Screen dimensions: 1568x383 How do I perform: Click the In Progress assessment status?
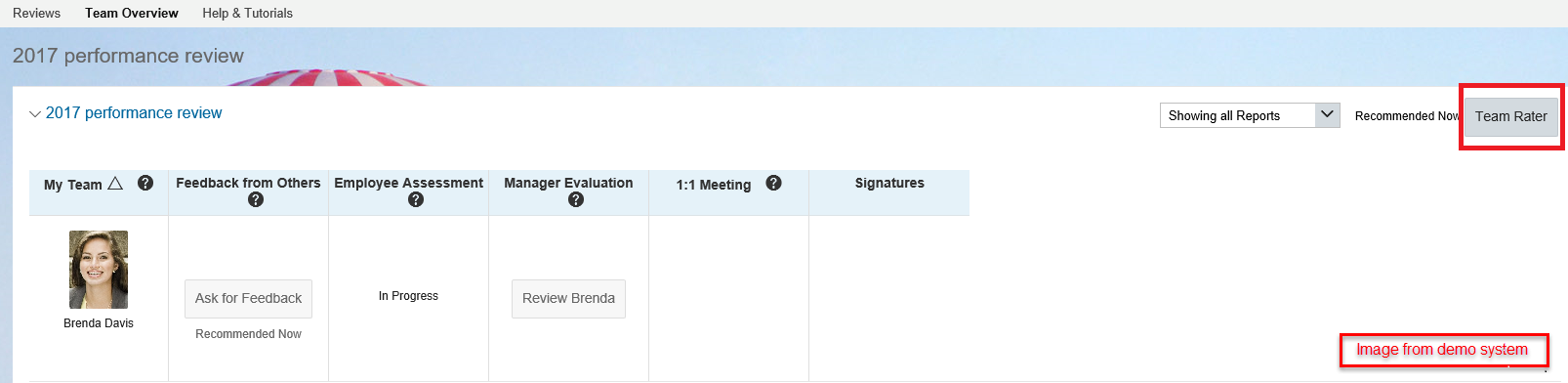(408, 296)
